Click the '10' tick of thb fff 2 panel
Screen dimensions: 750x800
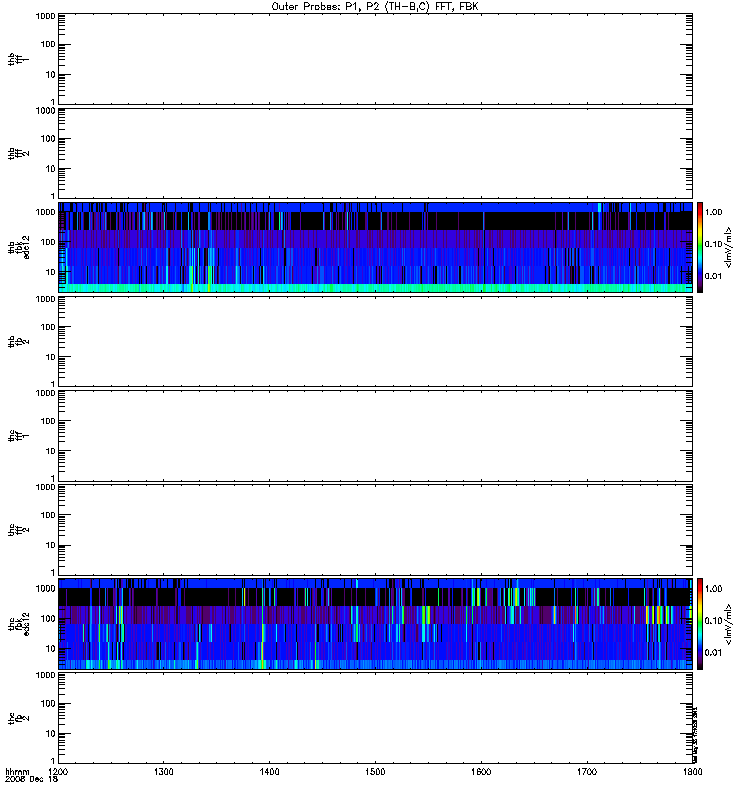coord(51,169)
